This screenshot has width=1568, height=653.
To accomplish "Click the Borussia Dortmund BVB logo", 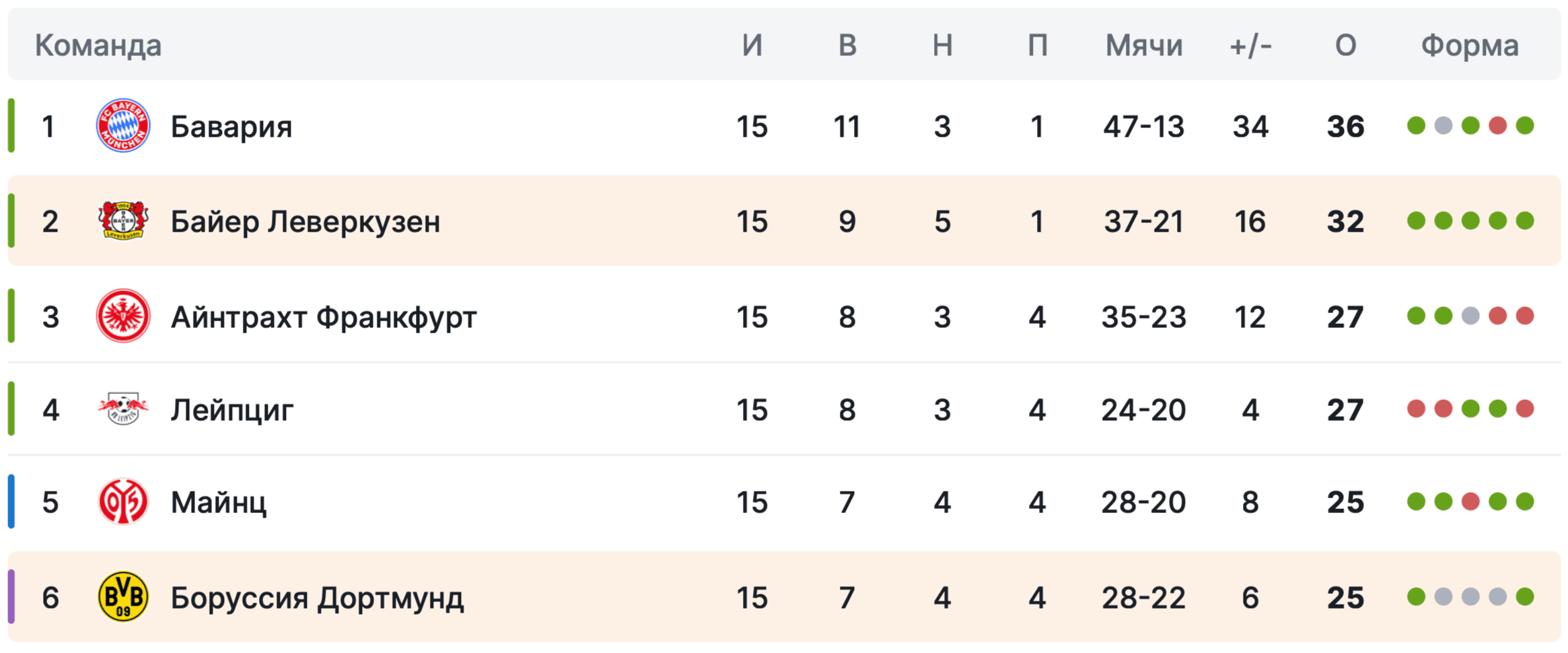I will click(123, 596).
